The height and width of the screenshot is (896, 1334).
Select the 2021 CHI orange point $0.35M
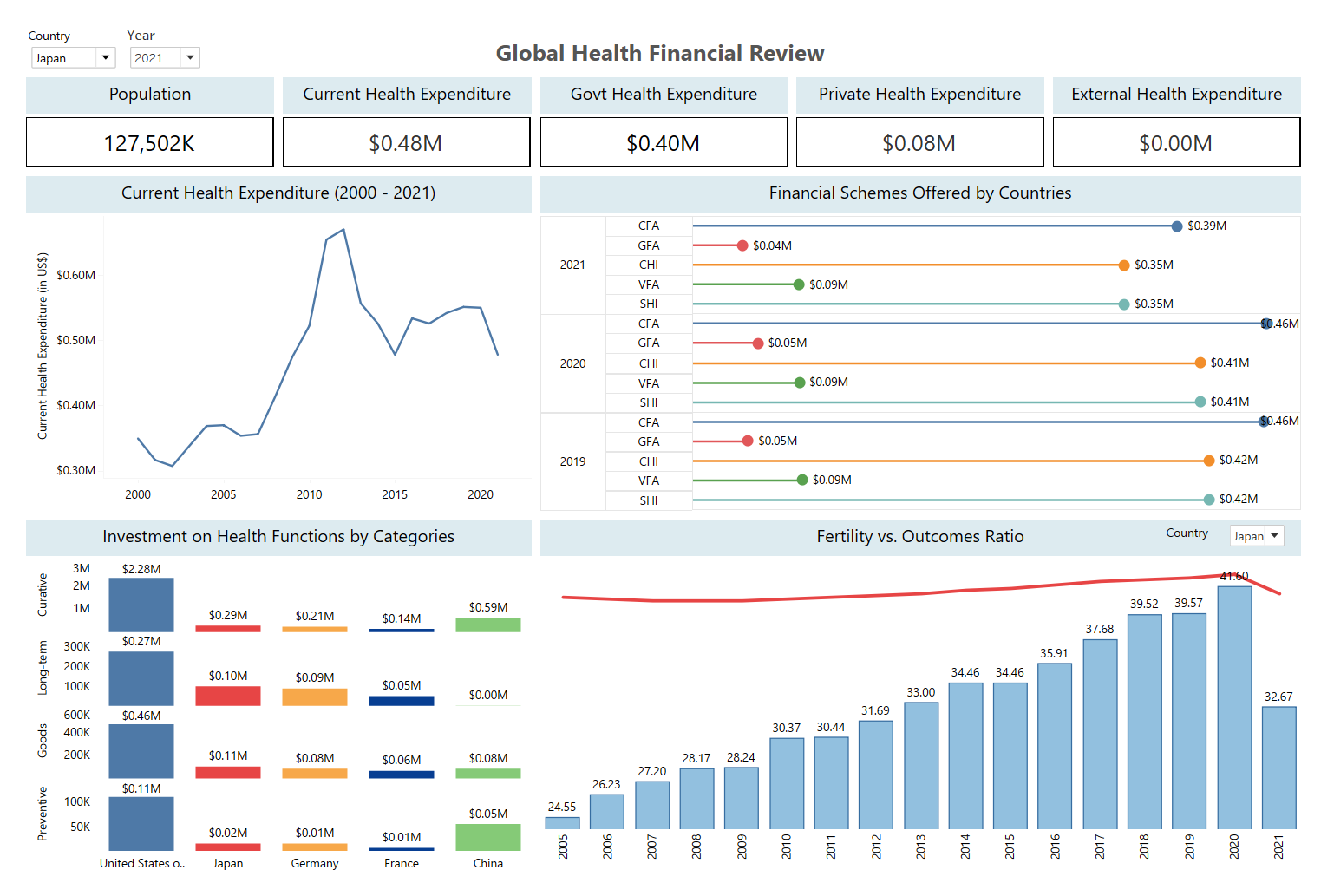[x=1124, y=265]
